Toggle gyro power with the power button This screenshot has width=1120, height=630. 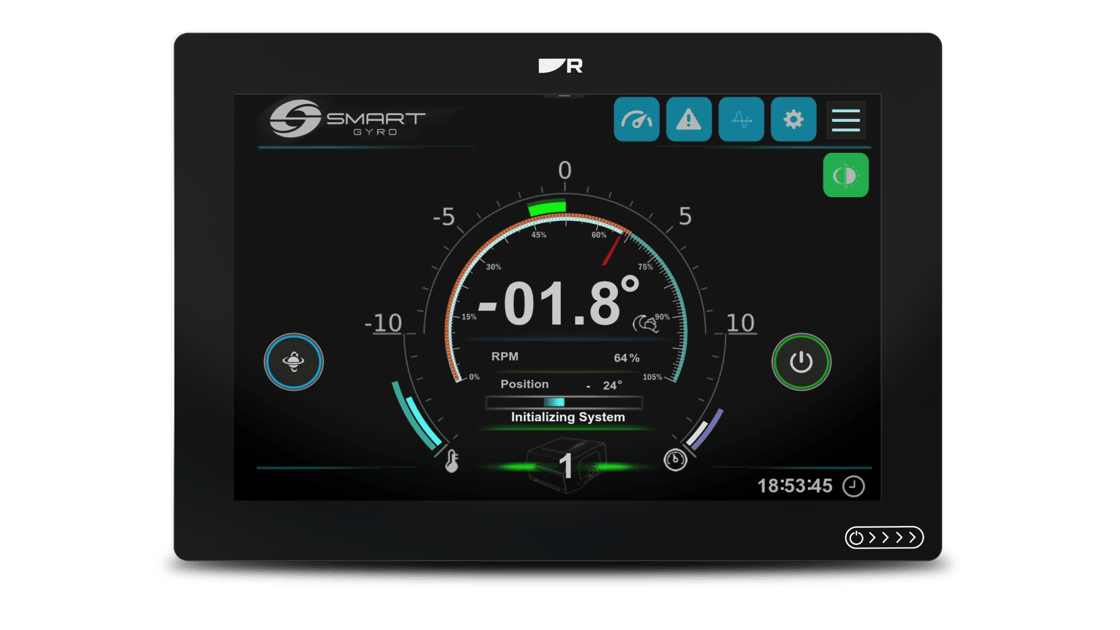coord(800,362)
